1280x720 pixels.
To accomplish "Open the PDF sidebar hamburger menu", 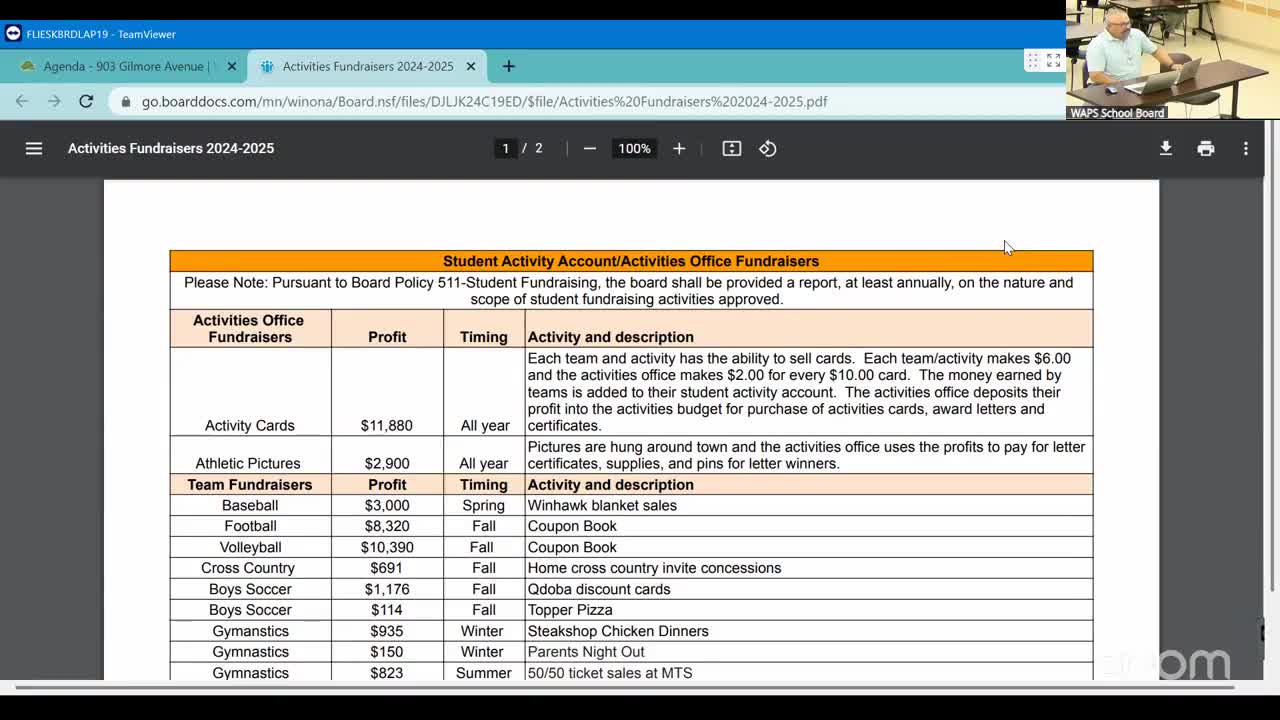I will point(34,148).
